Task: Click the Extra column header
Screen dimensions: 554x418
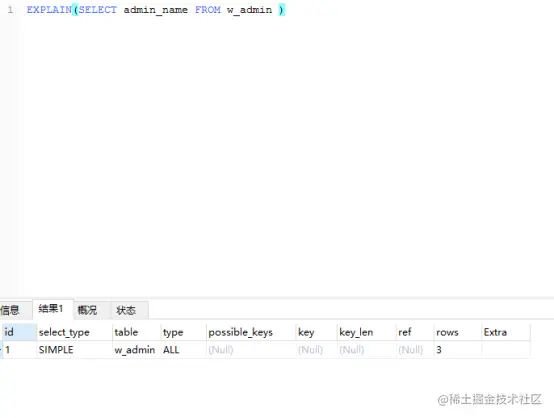Action: [x=506, y=332]
